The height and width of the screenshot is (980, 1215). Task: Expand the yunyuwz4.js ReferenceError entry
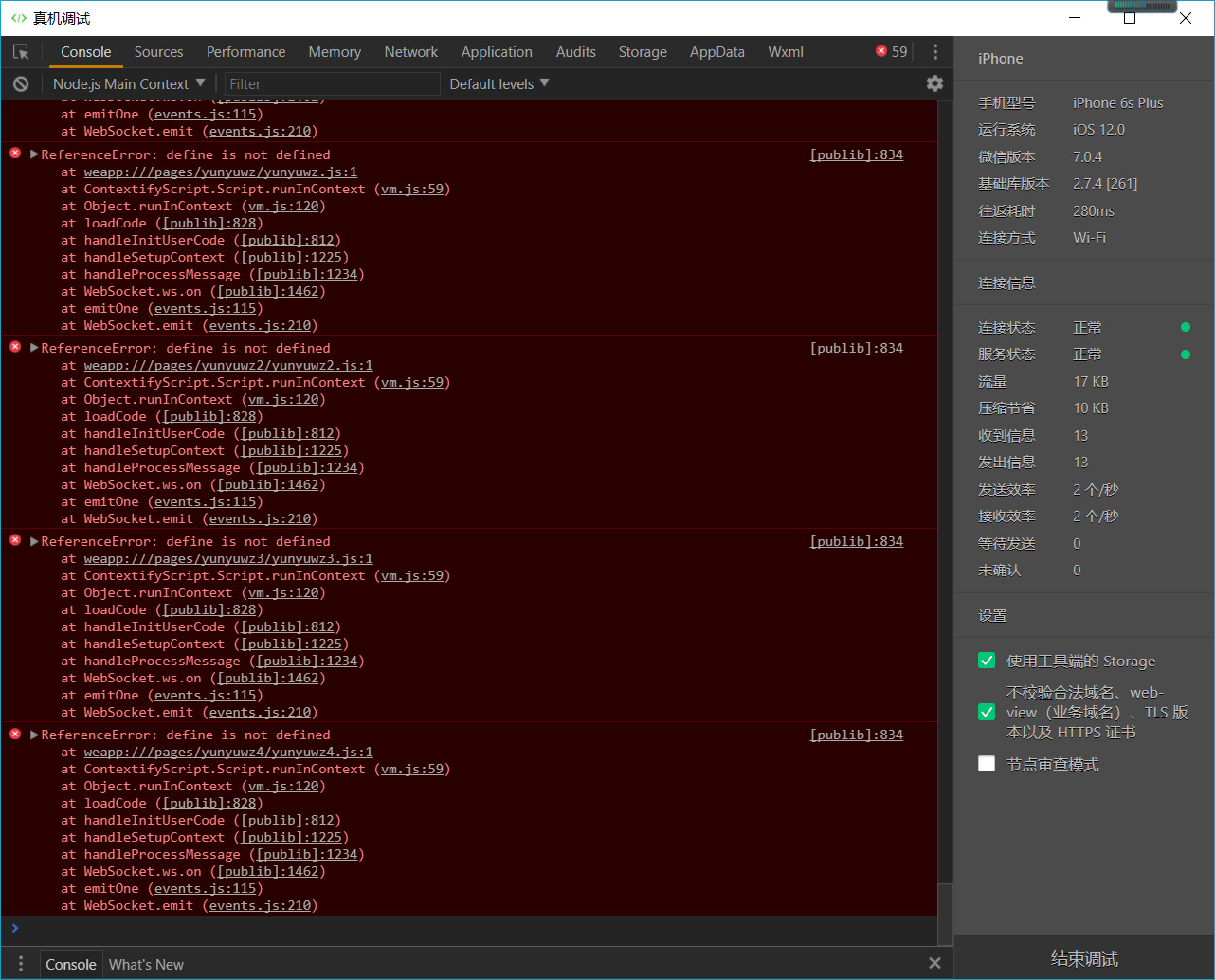tap(34, 735)
